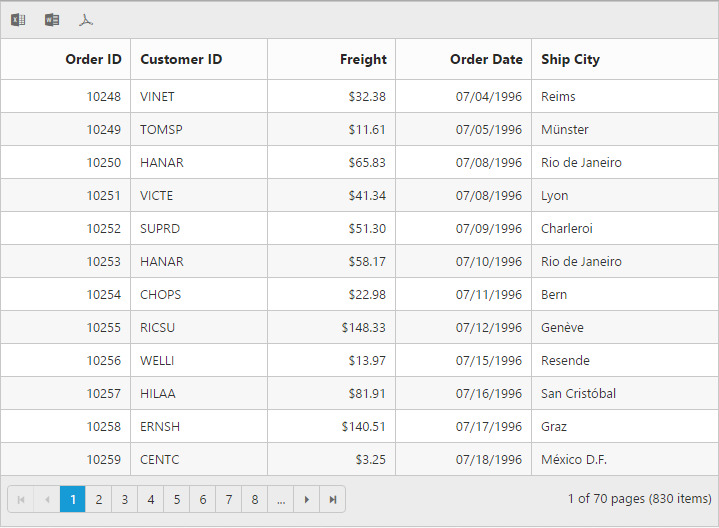The width and height of the screenshot is (719, 528).
Task: Sort by Order Date column header
Action: 486,59
